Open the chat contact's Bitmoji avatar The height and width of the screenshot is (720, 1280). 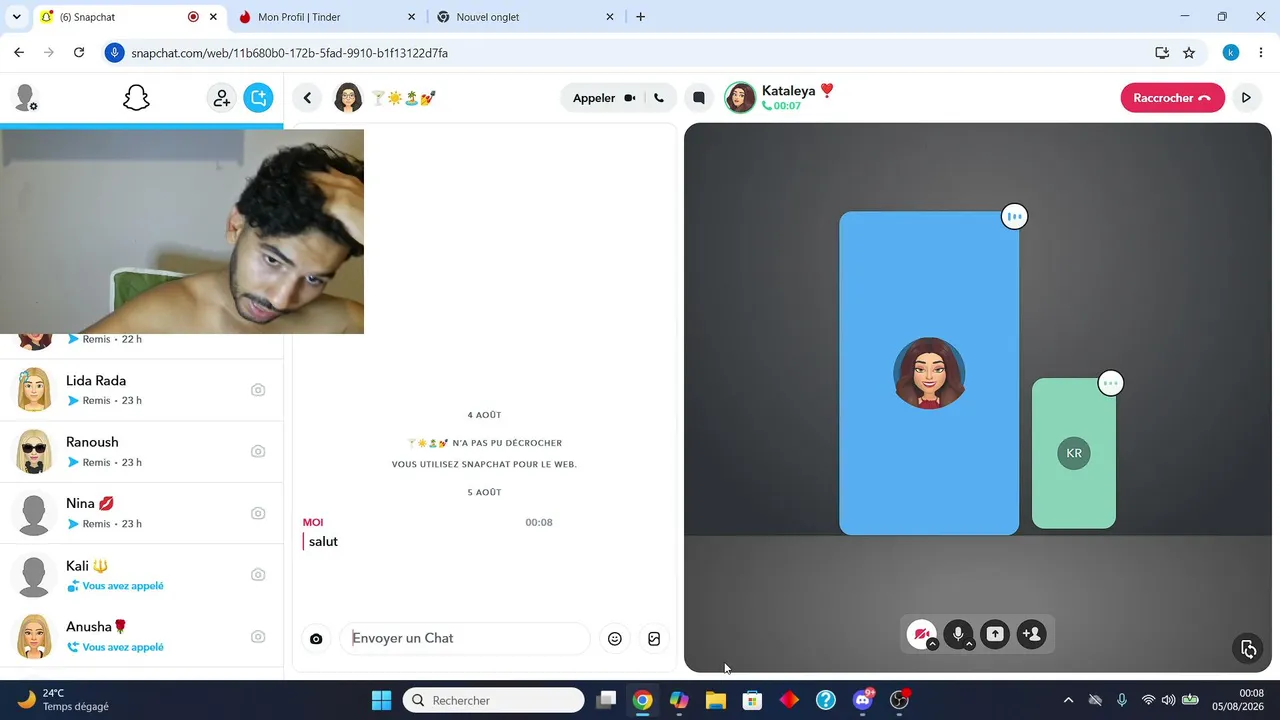click(x=348, y=98)
